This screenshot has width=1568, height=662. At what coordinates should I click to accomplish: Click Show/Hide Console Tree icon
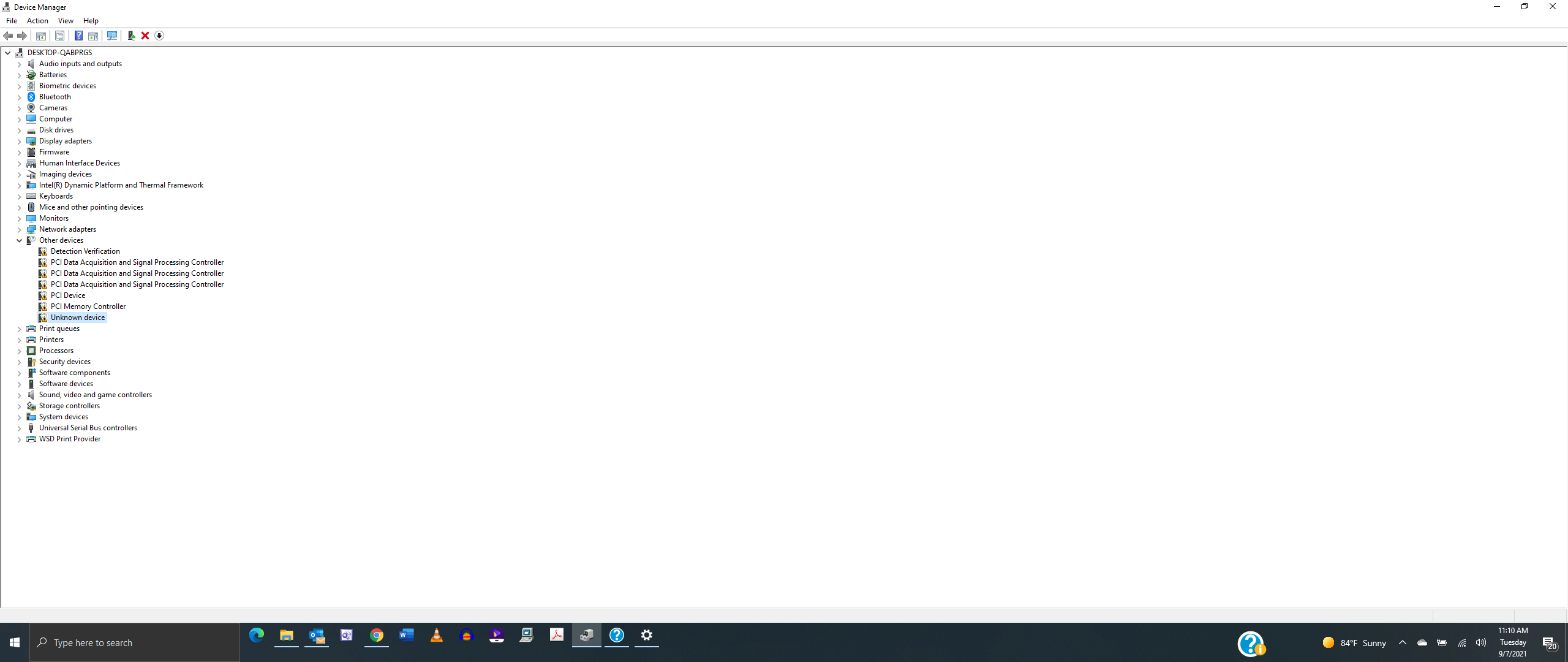point(41,36)
